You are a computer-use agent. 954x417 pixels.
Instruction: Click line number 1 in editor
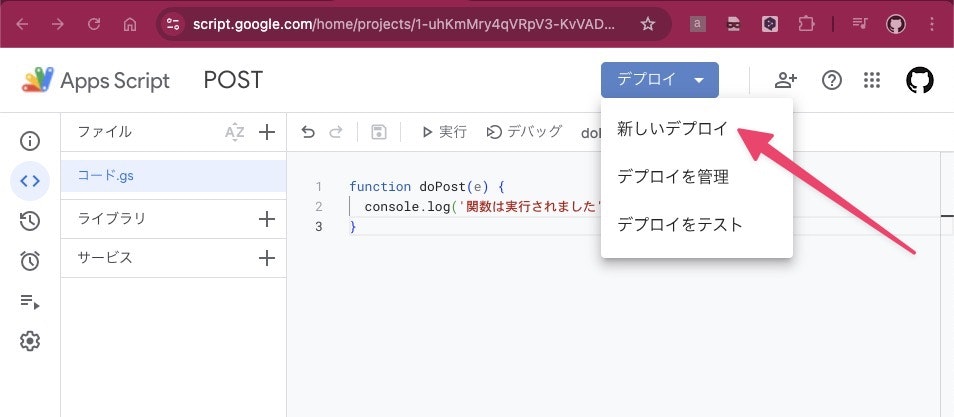(319, 186)
